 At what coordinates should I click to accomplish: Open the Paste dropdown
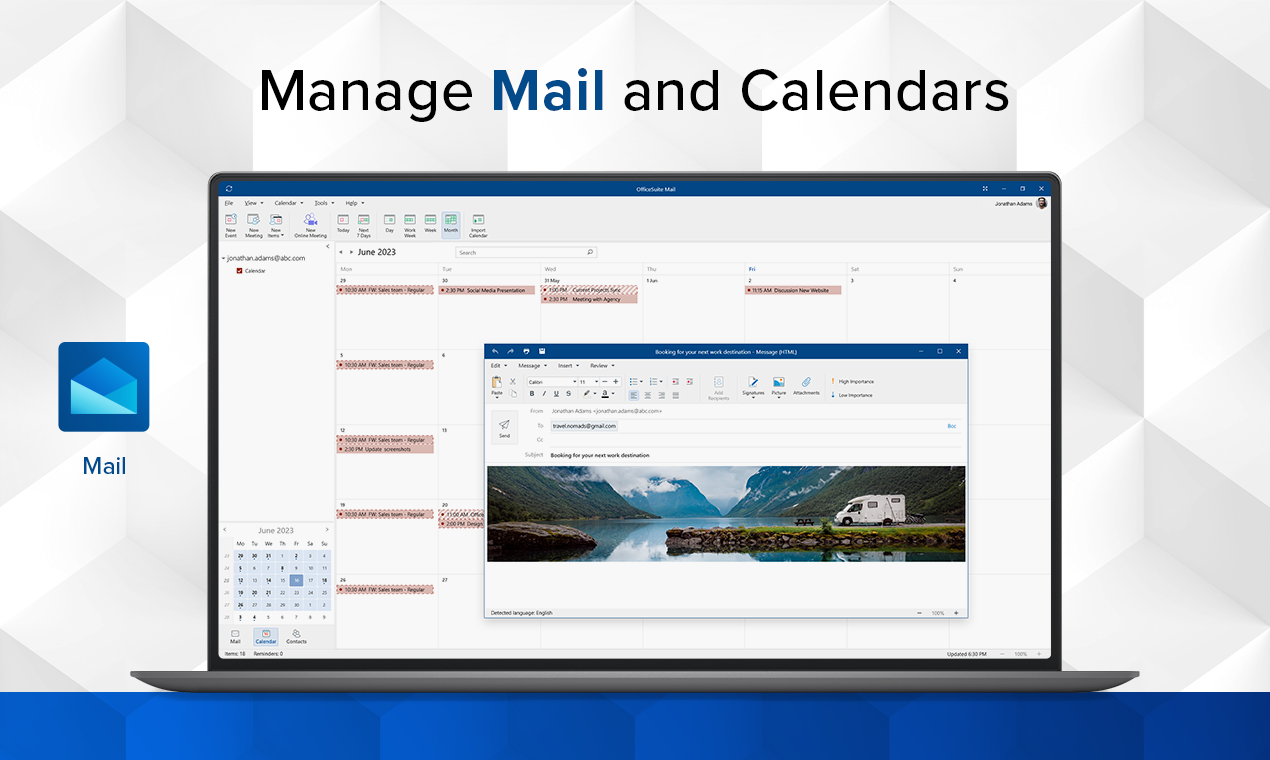pyautogui.click(x=497, y=396)
